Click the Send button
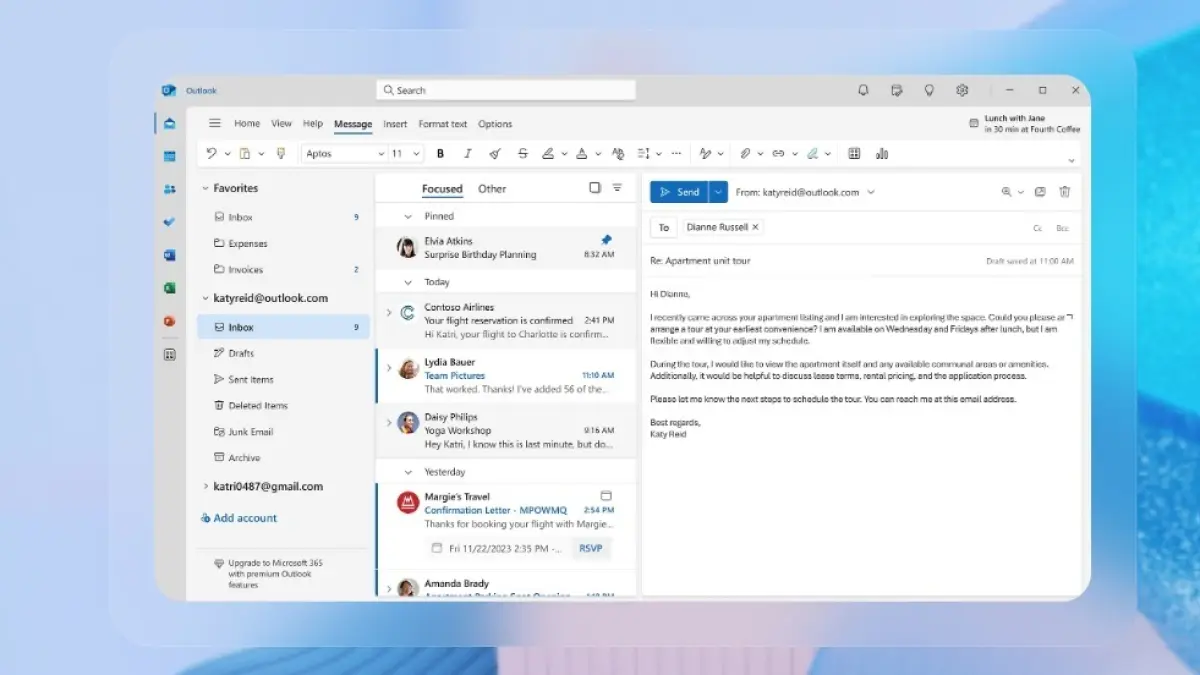This screenshot has height=675, width=1200. [679, 192]
